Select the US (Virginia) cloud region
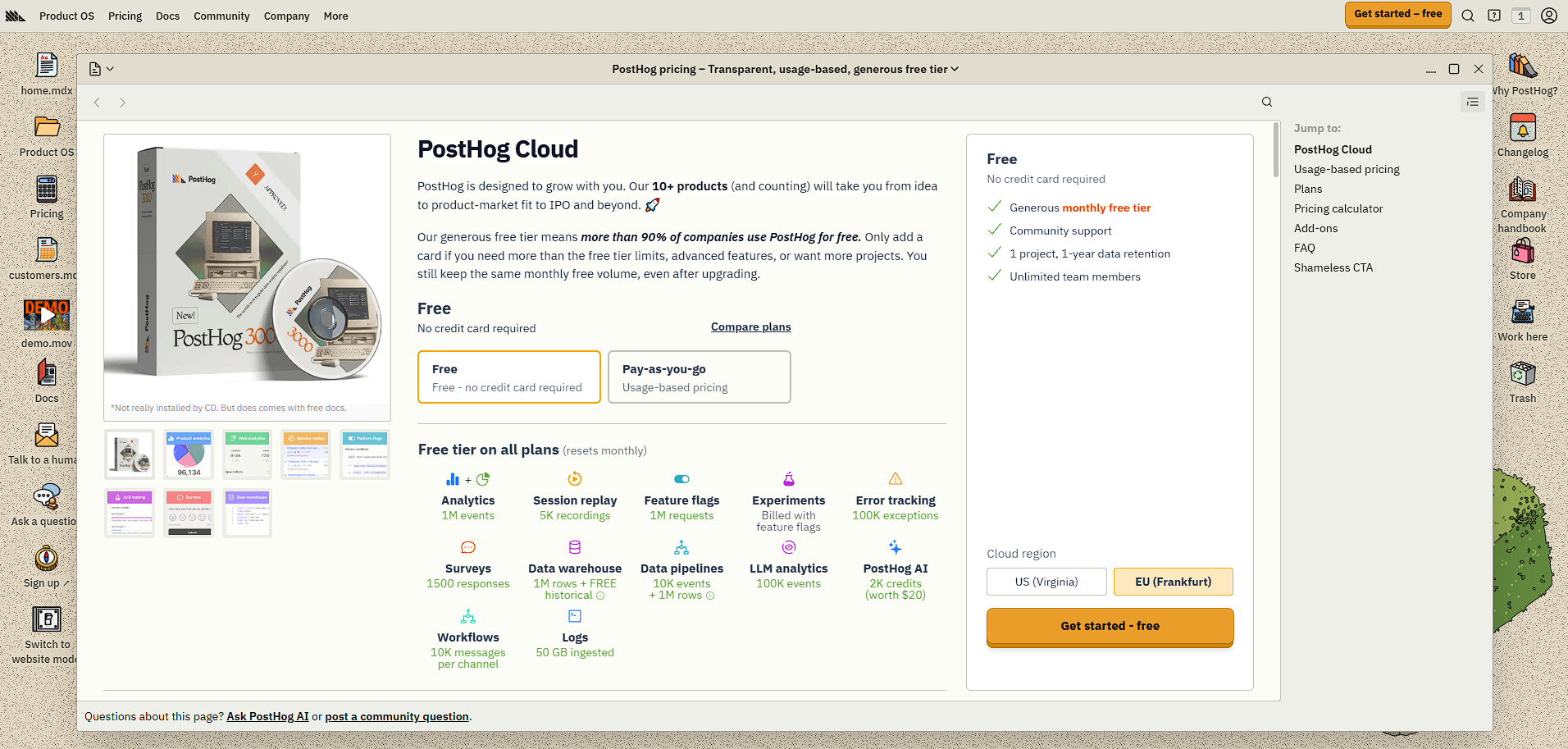Viewport: 1568px width, 749px height. pos(1046,582)
